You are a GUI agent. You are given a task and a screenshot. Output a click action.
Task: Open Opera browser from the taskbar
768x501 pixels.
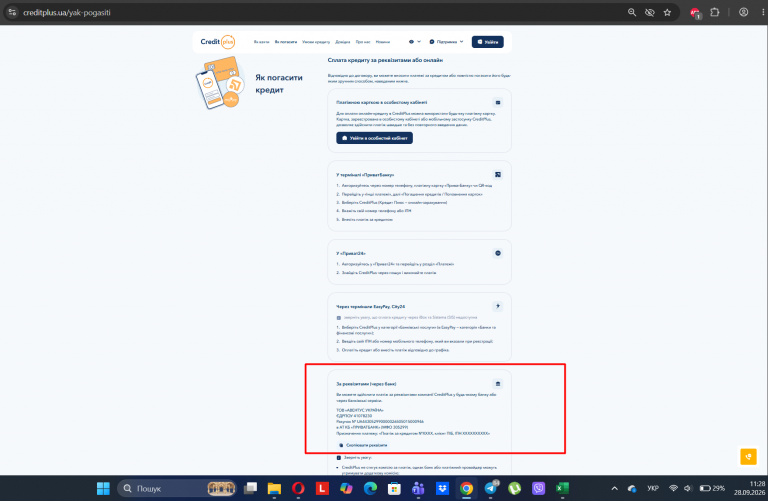[298, 488]
